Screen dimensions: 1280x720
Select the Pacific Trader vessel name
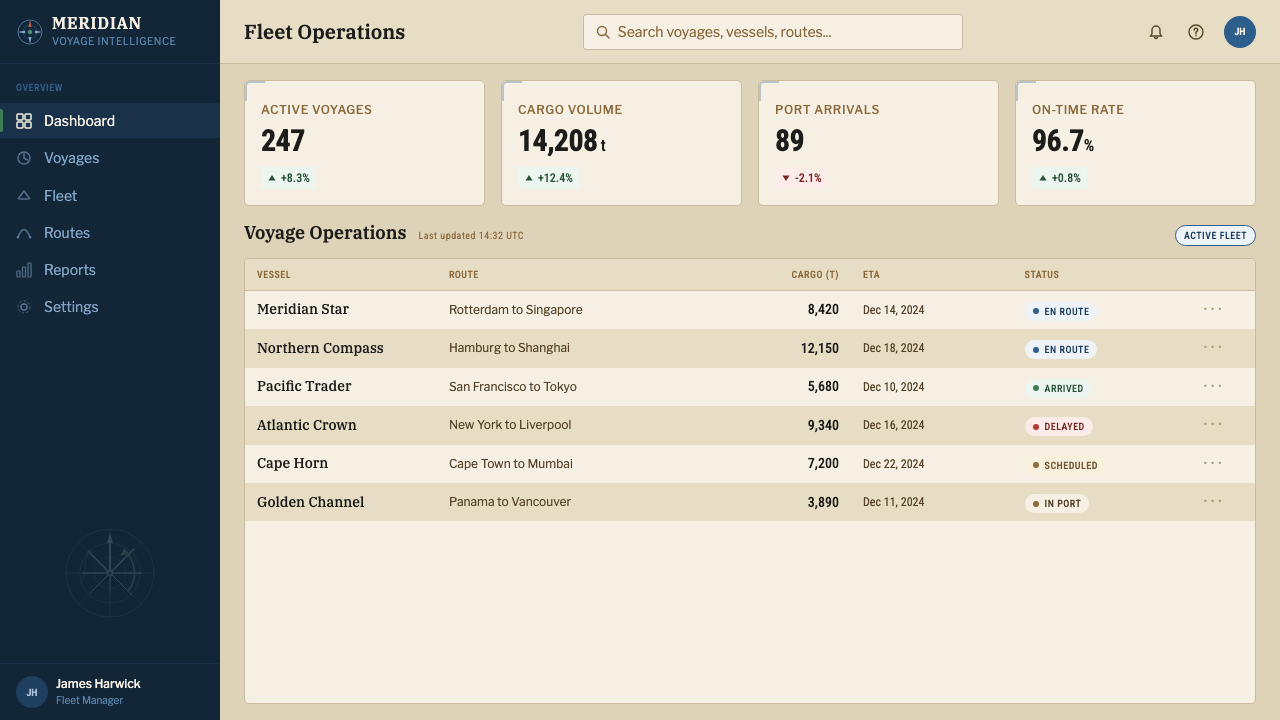pos(304,386)
